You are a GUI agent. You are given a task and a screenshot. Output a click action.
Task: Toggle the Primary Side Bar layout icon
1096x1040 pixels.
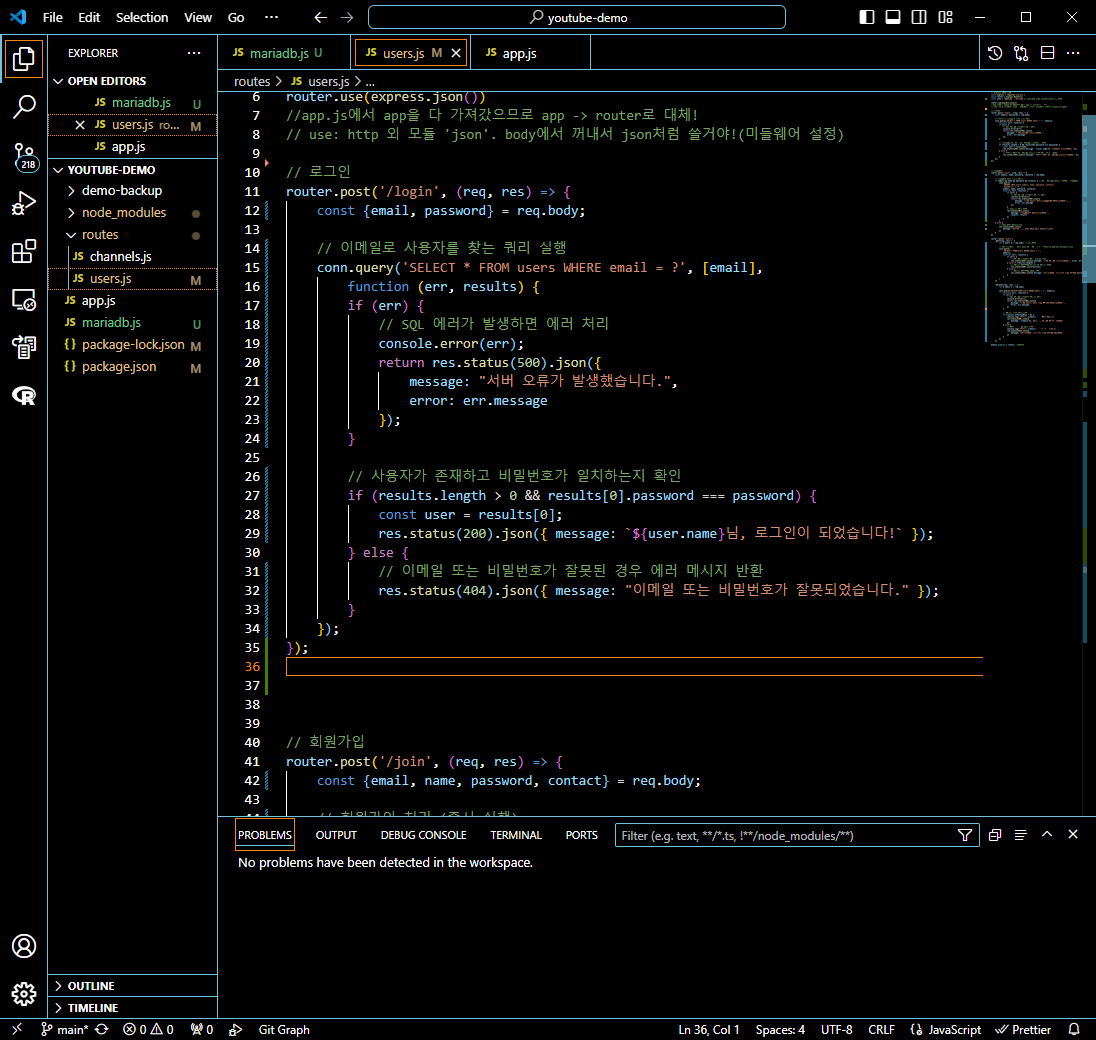867,17
